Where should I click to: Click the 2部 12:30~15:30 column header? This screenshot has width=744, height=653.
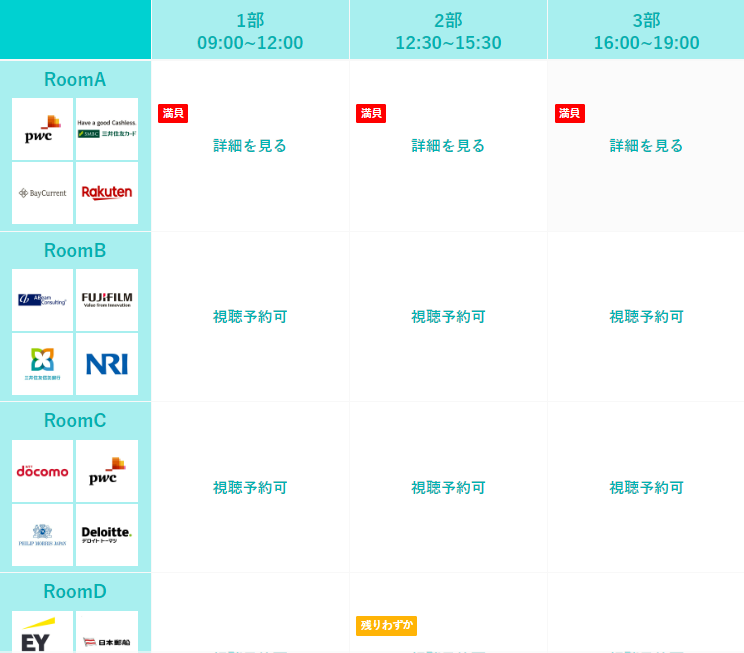[448, 29]
